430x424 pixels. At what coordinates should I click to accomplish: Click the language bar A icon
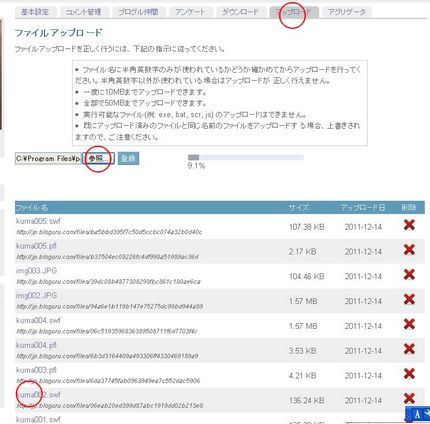pyautogui.click(x=417, y=415)
